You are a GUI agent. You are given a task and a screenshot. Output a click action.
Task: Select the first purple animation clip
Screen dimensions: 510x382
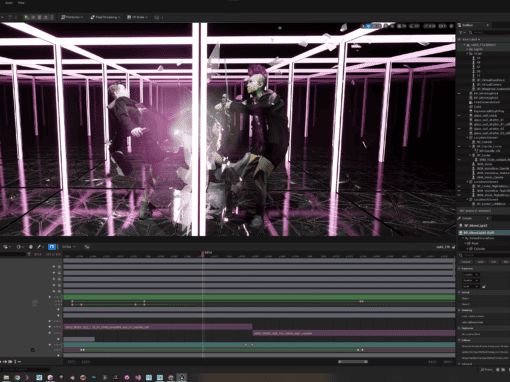[158, 327]
